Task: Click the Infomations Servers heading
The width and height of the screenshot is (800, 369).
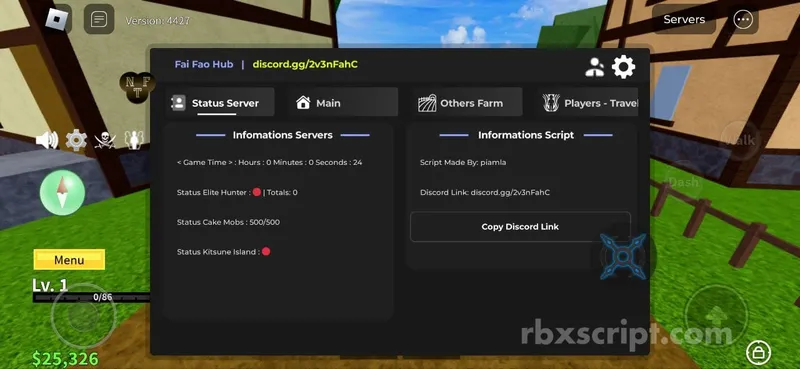Action: [283, 135]
